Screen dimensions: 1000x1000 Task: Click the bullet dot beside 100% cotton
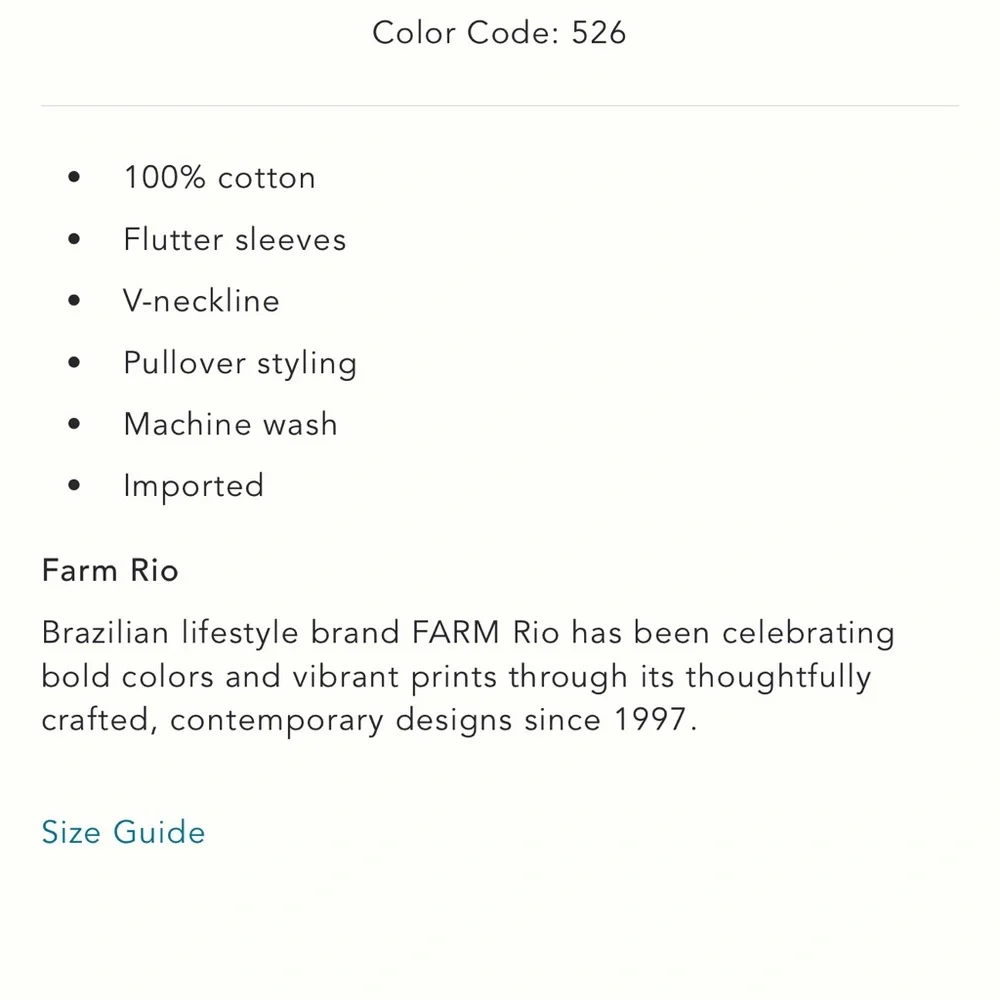pyautogui.click(x=74, y=178)
